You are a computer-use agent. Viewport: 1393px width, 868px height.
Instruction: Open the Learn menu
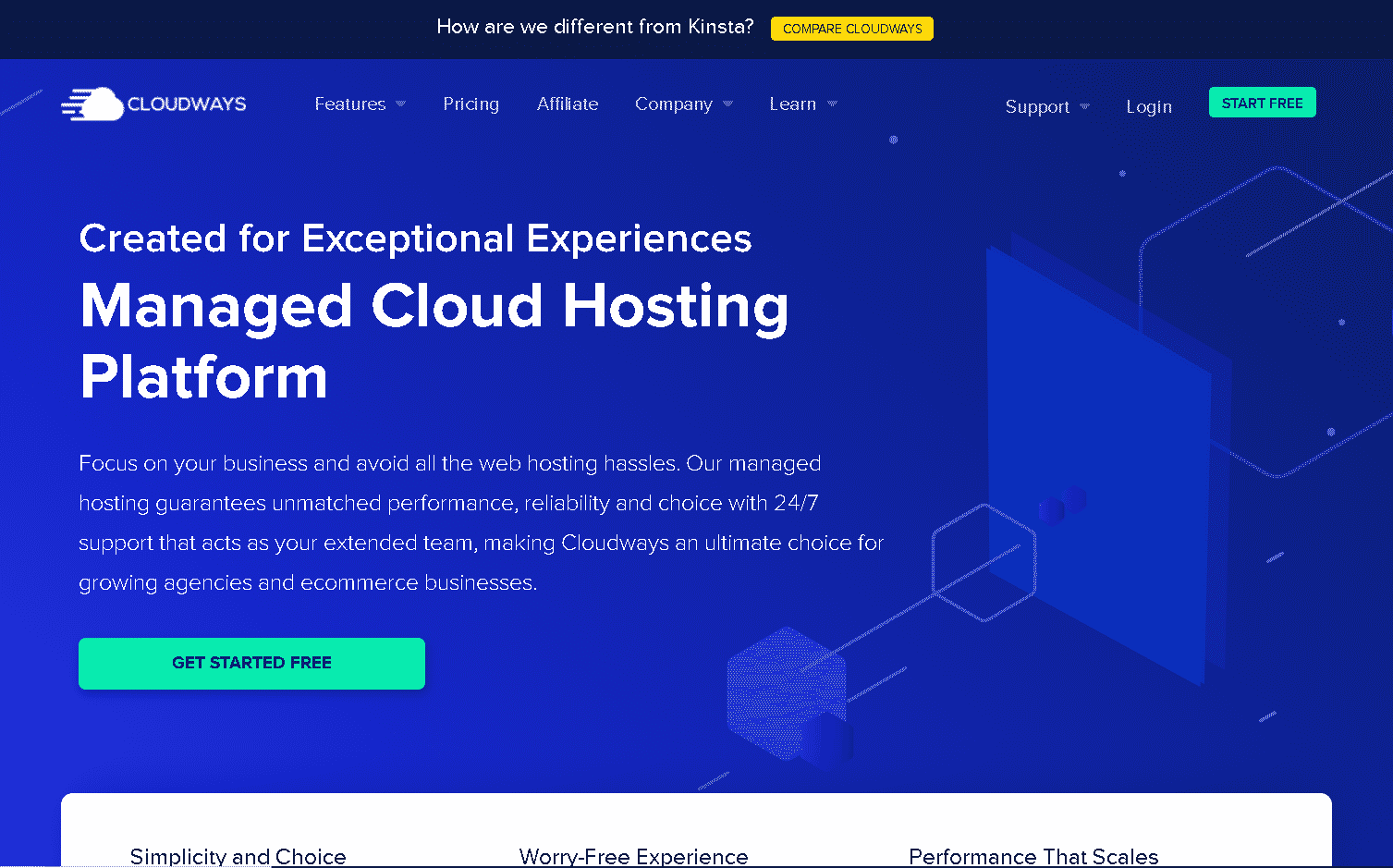tap(792, 104)
